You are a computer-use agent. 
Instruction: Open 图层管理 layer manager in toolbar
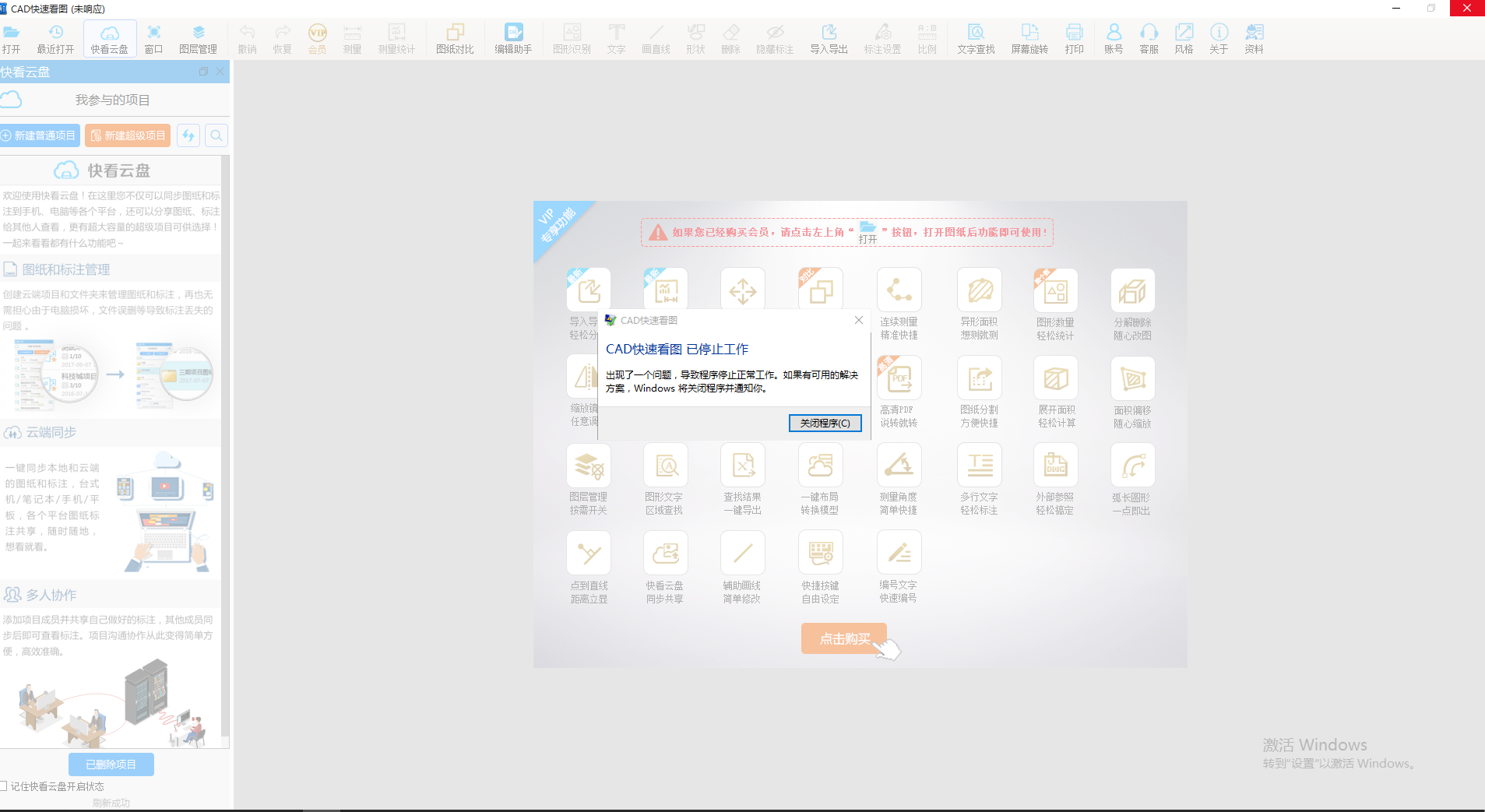(x=198, y=38)
